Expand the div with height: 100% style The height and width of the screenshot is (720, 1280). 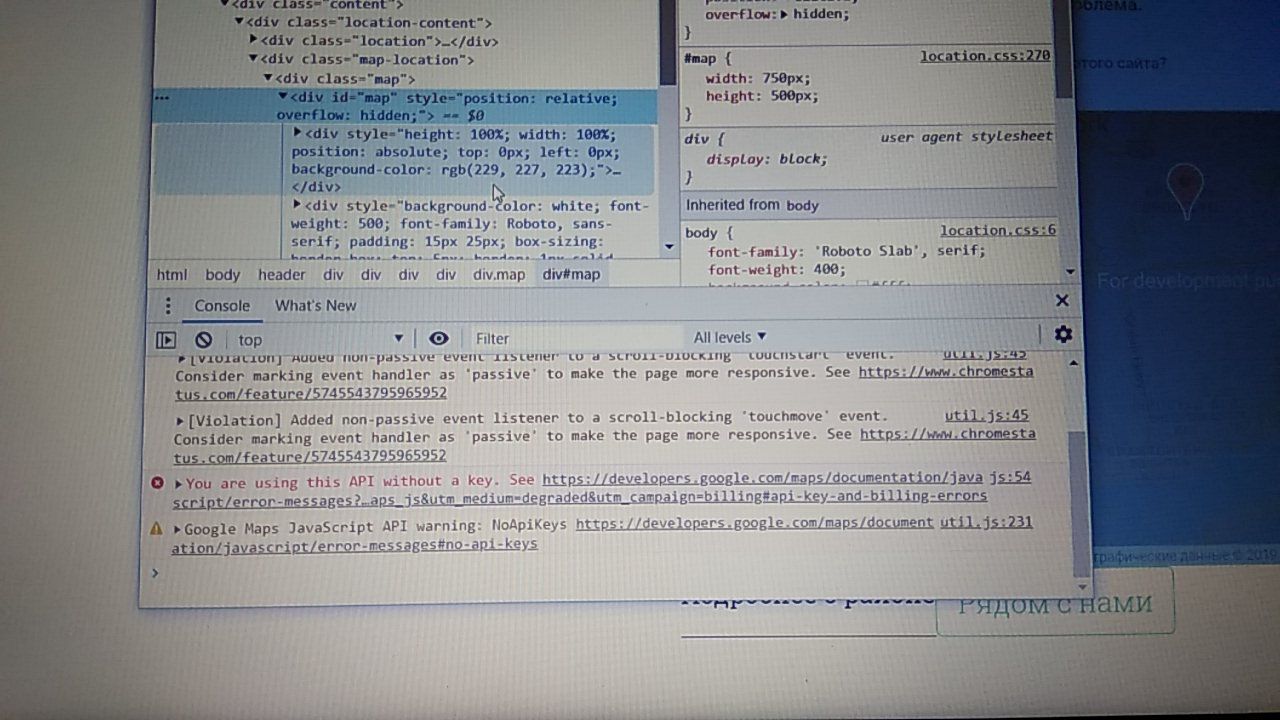click(x=298, y=133)
